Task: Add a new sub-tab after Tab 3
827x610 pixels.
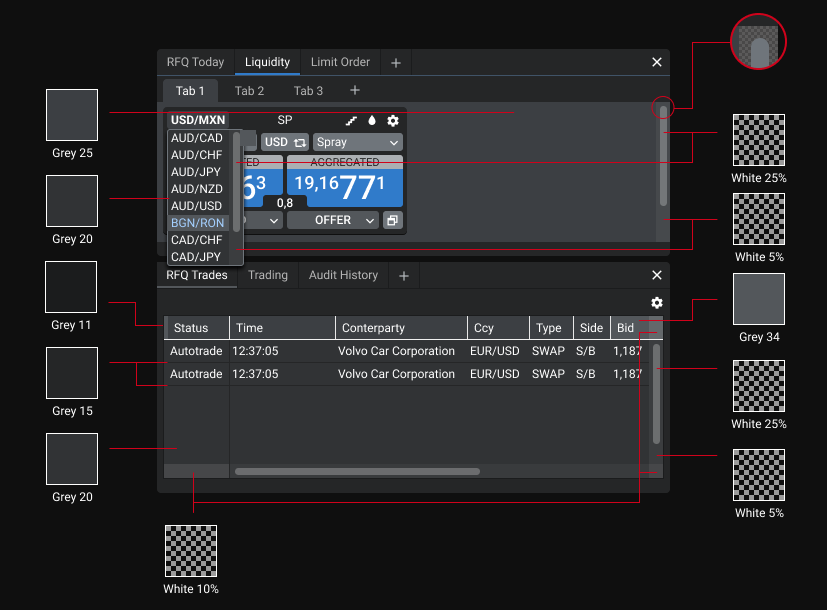Action: [x=355, y=91]
